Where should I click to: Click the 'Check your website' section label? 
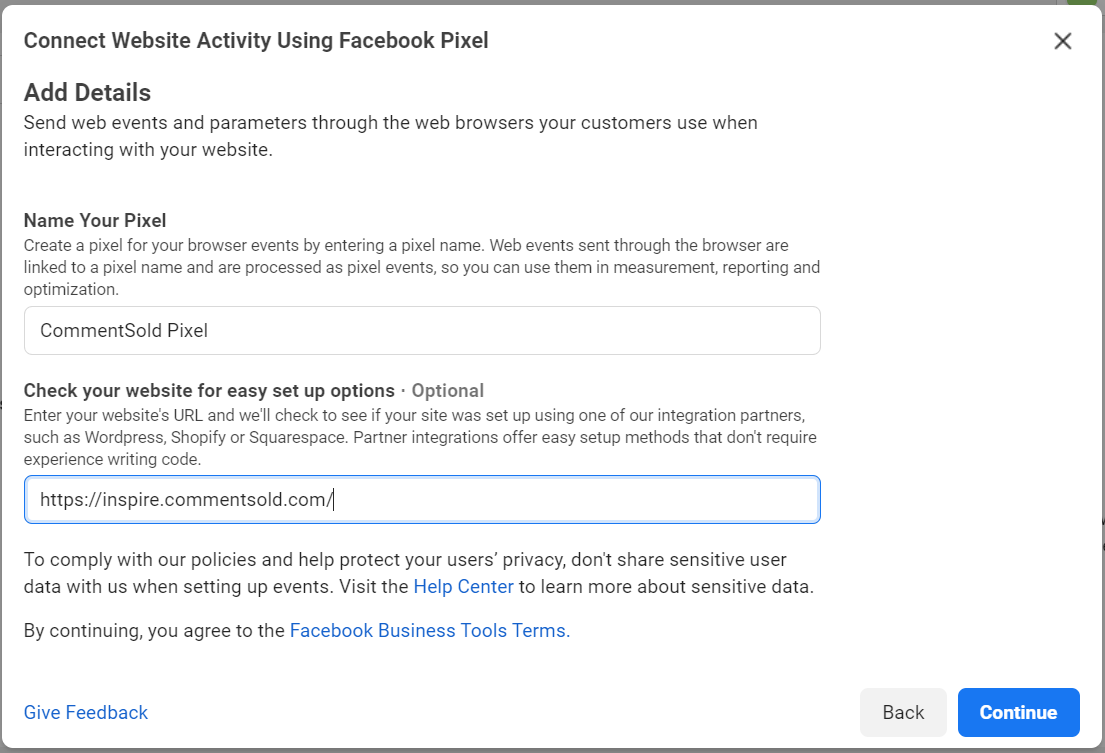tap(209, 390)
